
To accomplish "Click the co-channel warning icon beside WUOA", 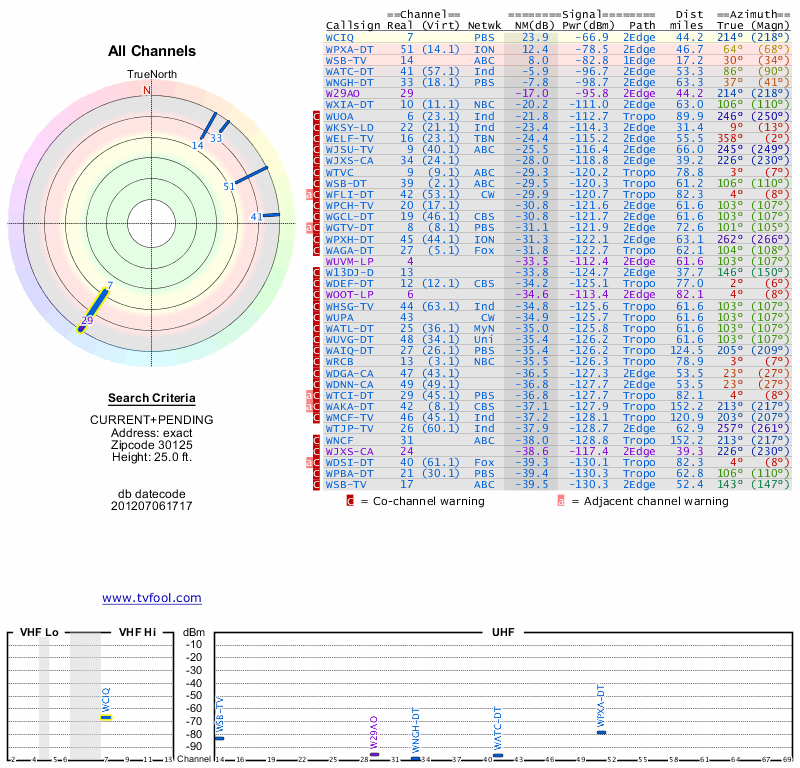I will [x=316, y=116].
